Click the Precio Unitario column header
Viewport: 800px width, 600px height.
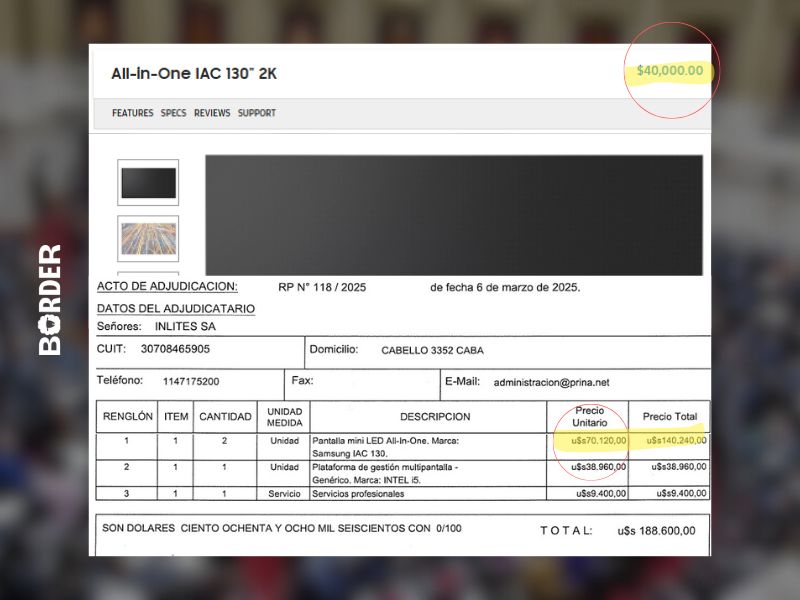point(589,417)
